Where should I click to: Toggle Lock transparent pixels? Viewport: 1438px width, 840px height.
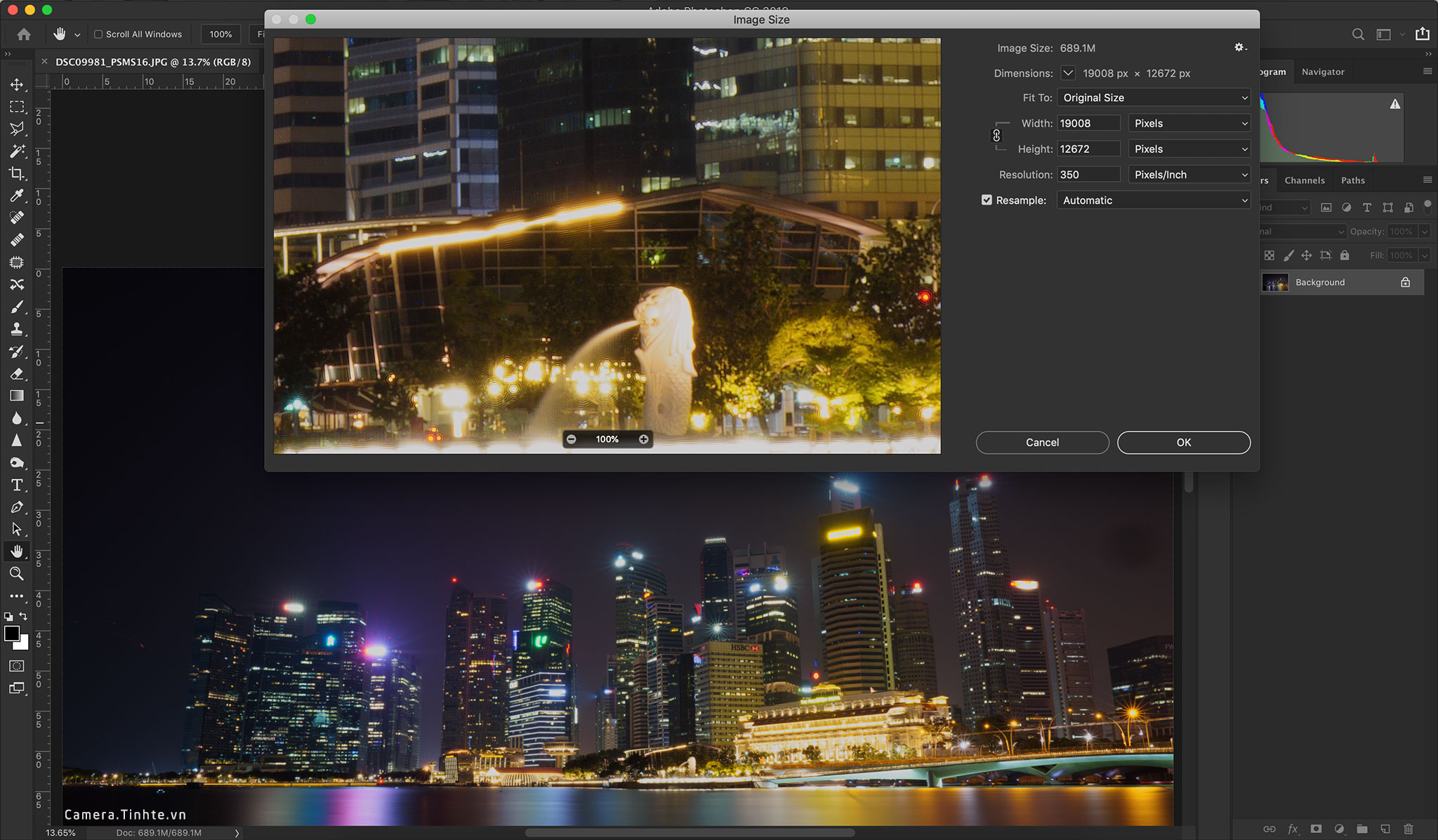pyautogui.click(x=1269, y=255)
